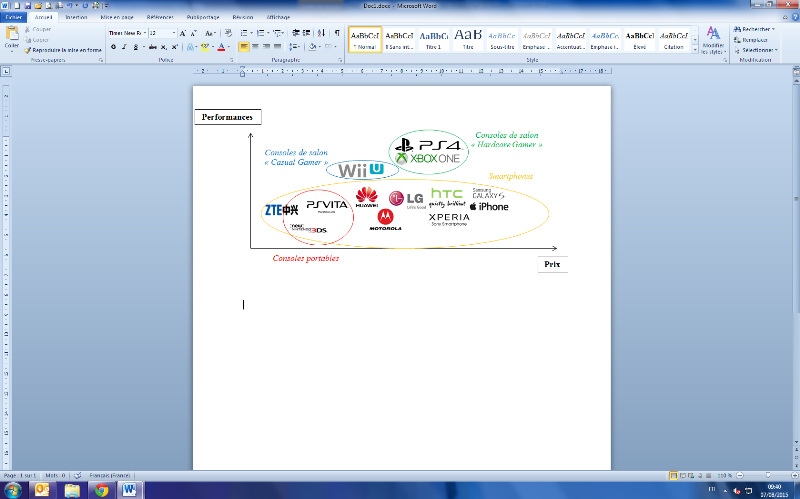This screenshot has height=499, width=800.
Task: Click the center alignment icon
Action: pos(256,46)
